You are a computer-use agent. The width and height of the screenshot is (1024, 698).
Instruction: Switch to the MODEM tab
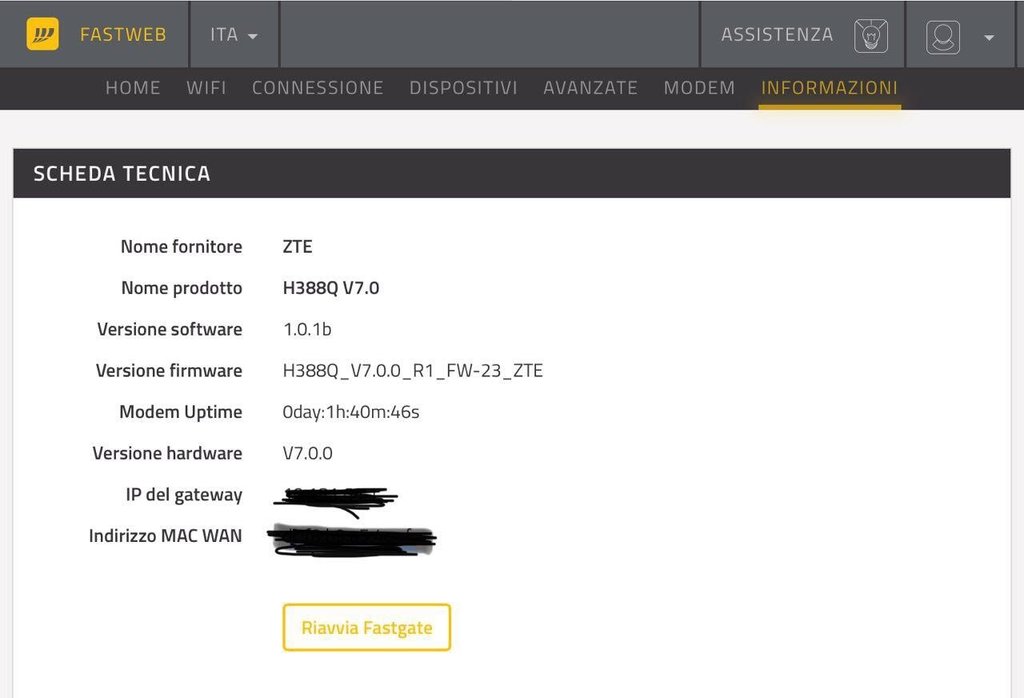point(699,88)
